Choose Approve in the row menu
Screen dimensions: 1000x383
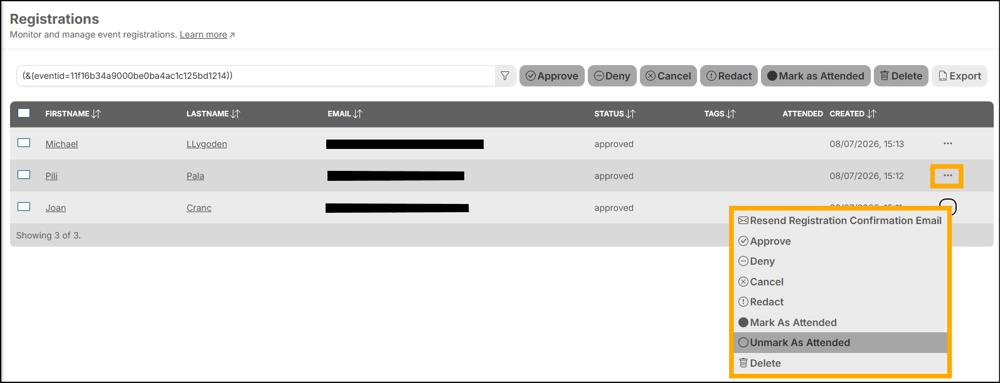(x=840, y=242)
